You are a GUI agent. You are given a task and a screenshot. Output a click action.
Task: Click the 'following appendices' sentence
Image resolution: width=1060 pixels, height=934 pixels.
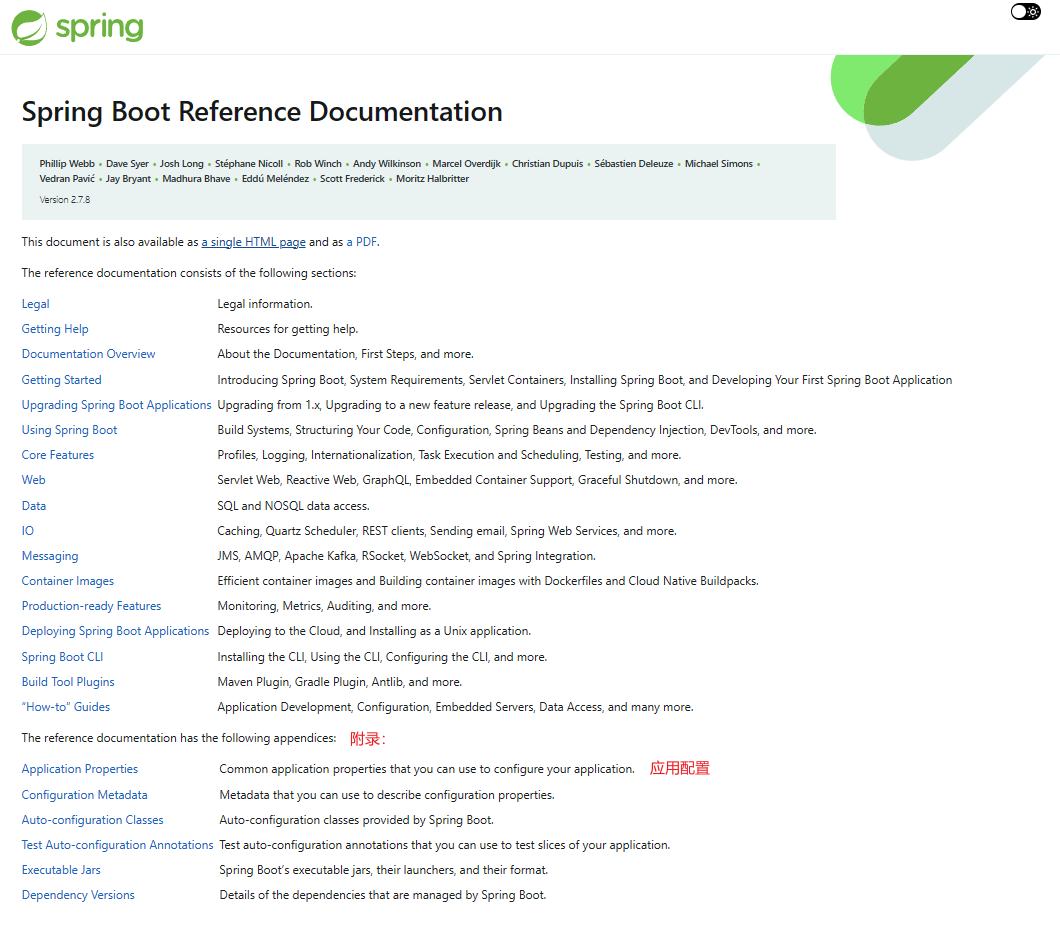point(179,738)
